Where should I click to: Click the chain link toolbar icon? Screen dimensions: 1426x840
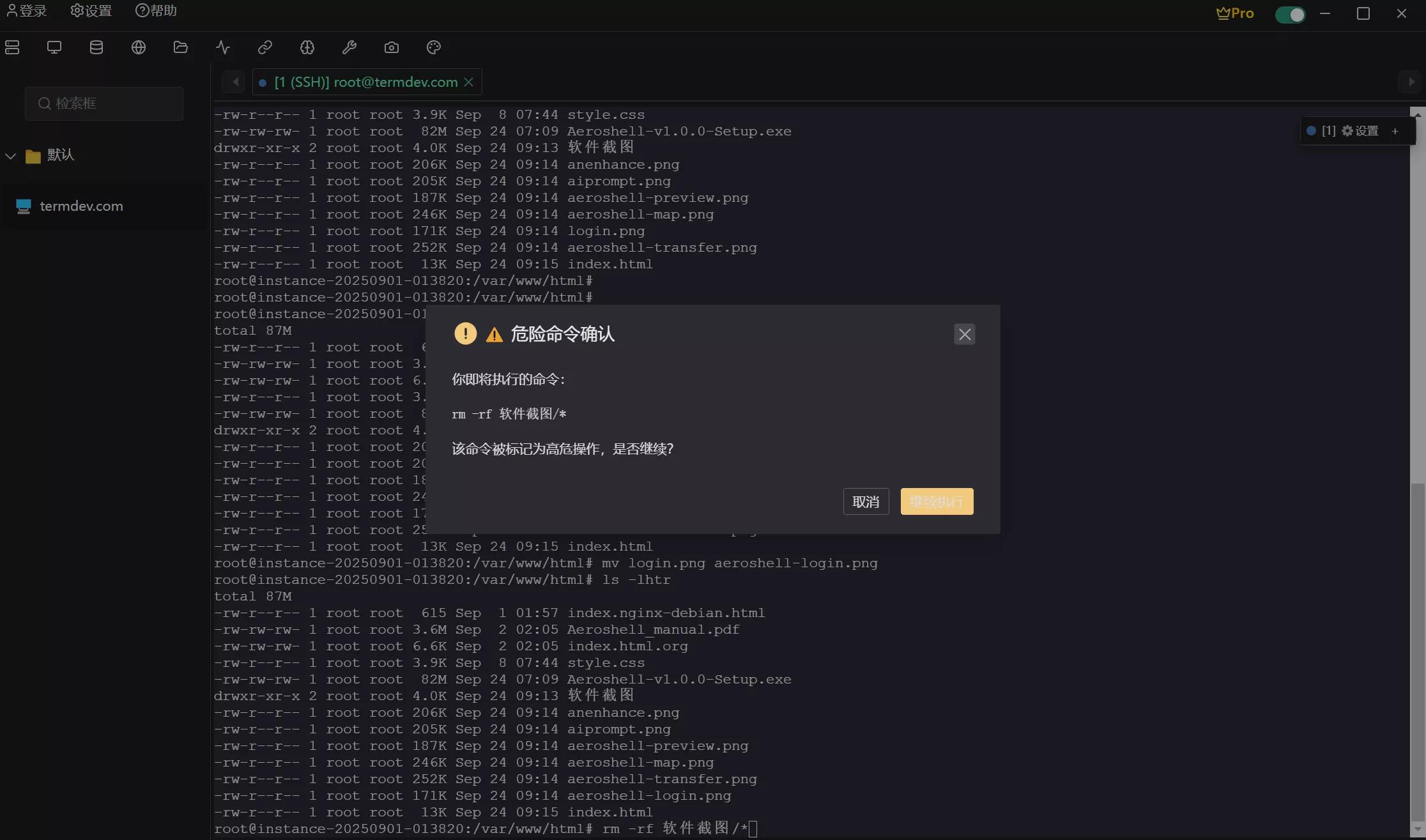click(x=265, y=47)
